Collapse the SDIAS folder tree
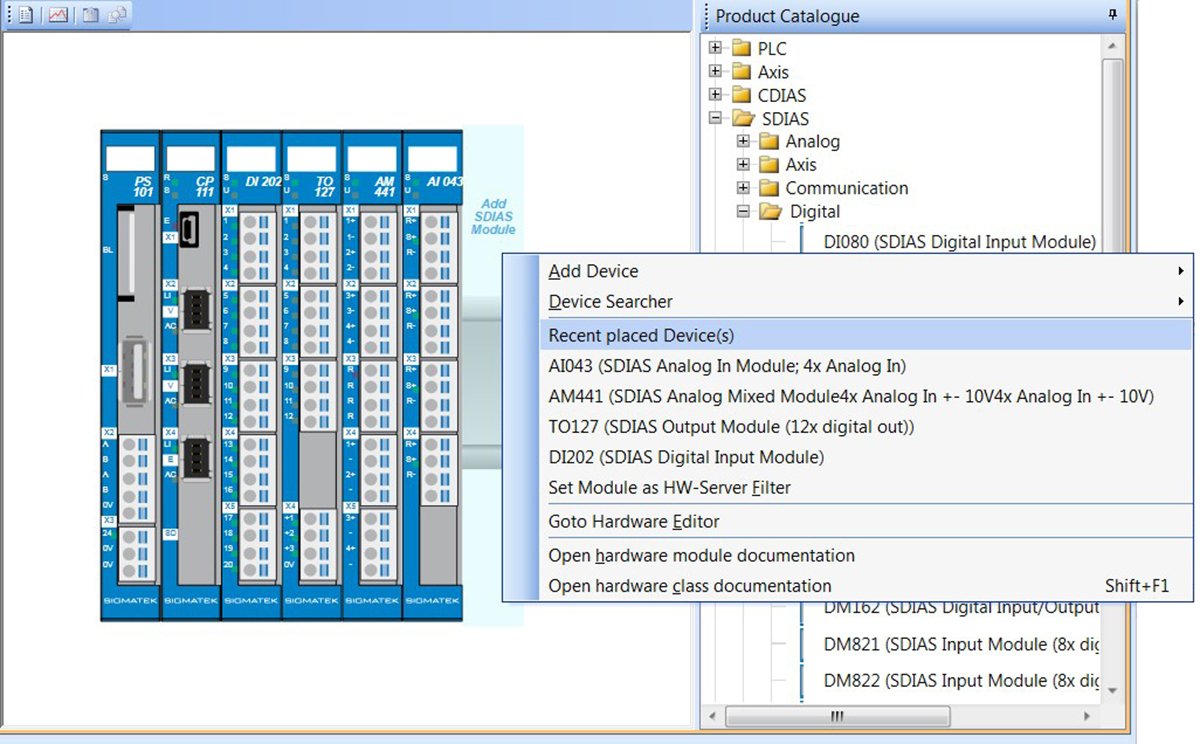 [x=715, y=118]
